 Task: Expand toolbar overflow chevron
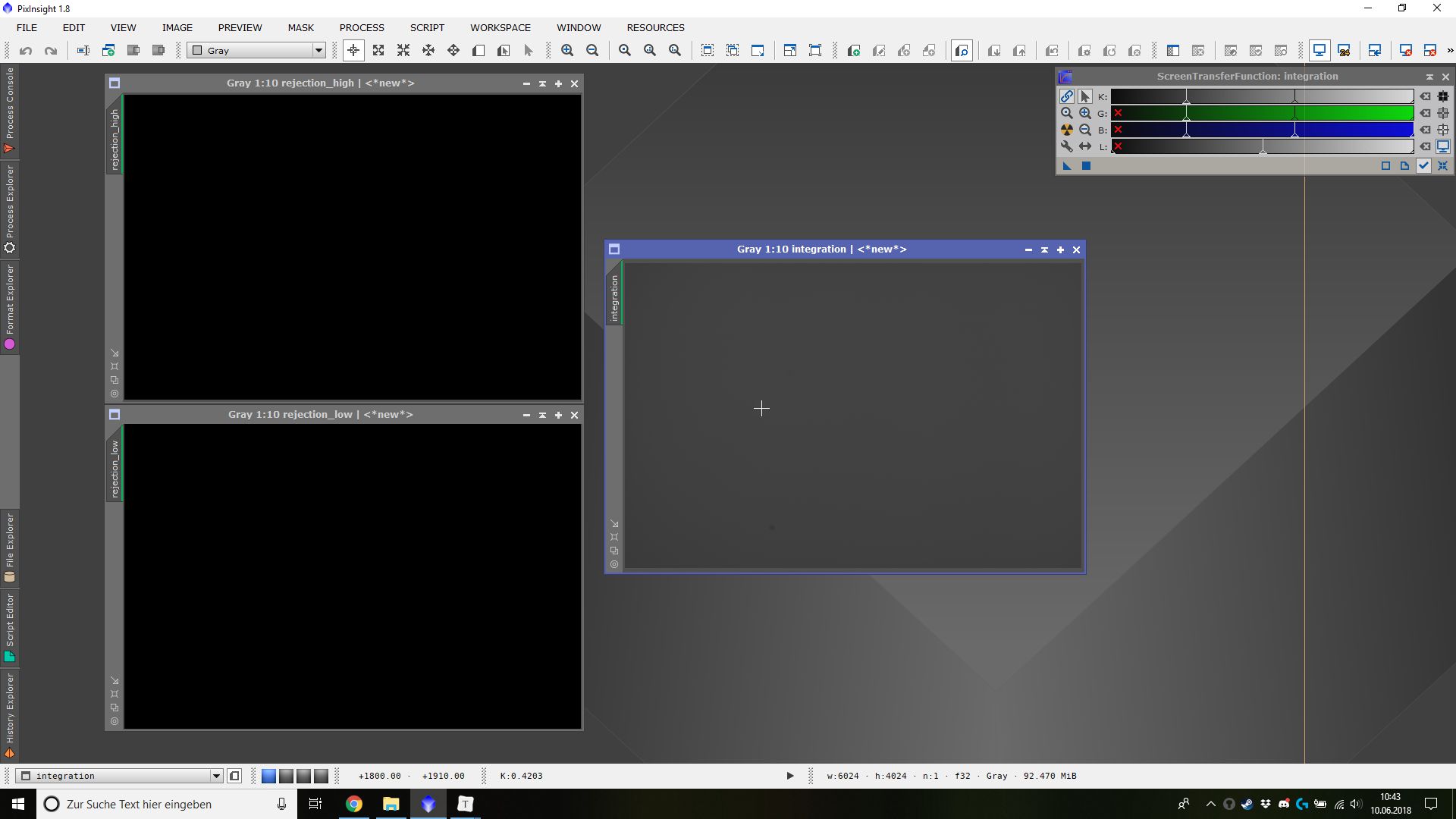(1450, 51)
